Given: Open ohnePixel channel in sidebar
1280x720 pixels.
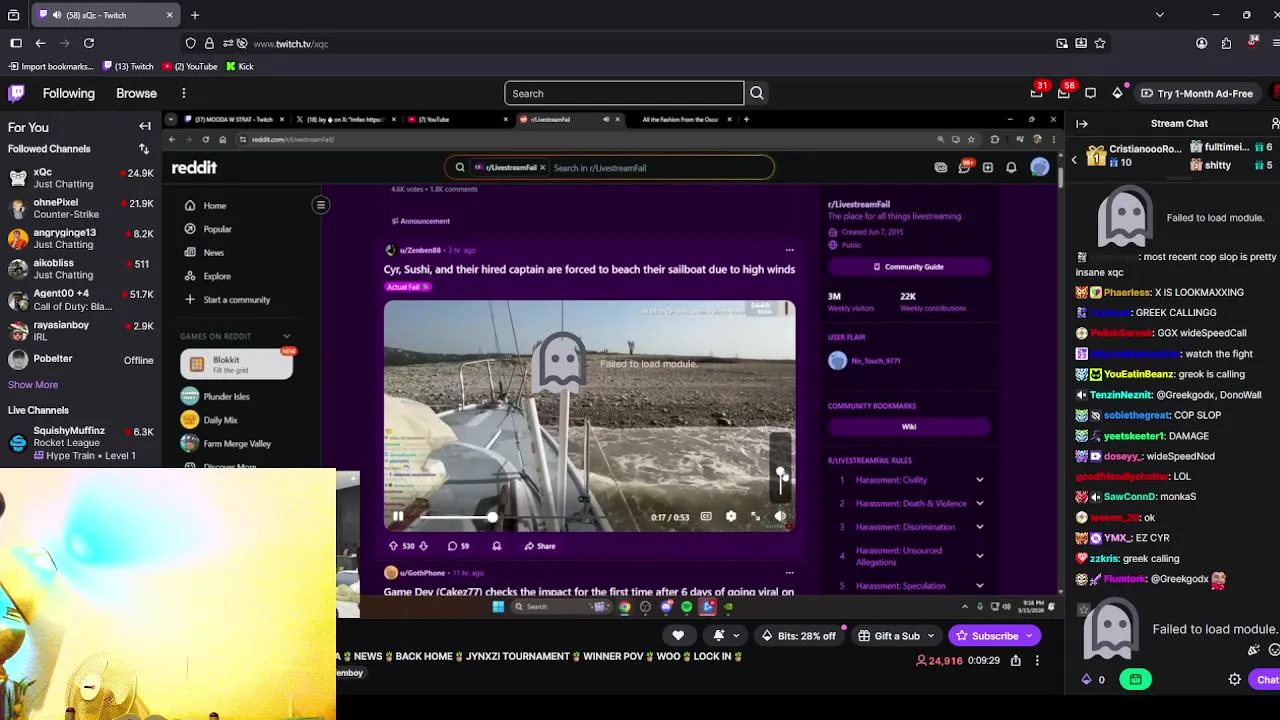Looking at the screenshot, I should pyautogui.click(x=80, y=208).
